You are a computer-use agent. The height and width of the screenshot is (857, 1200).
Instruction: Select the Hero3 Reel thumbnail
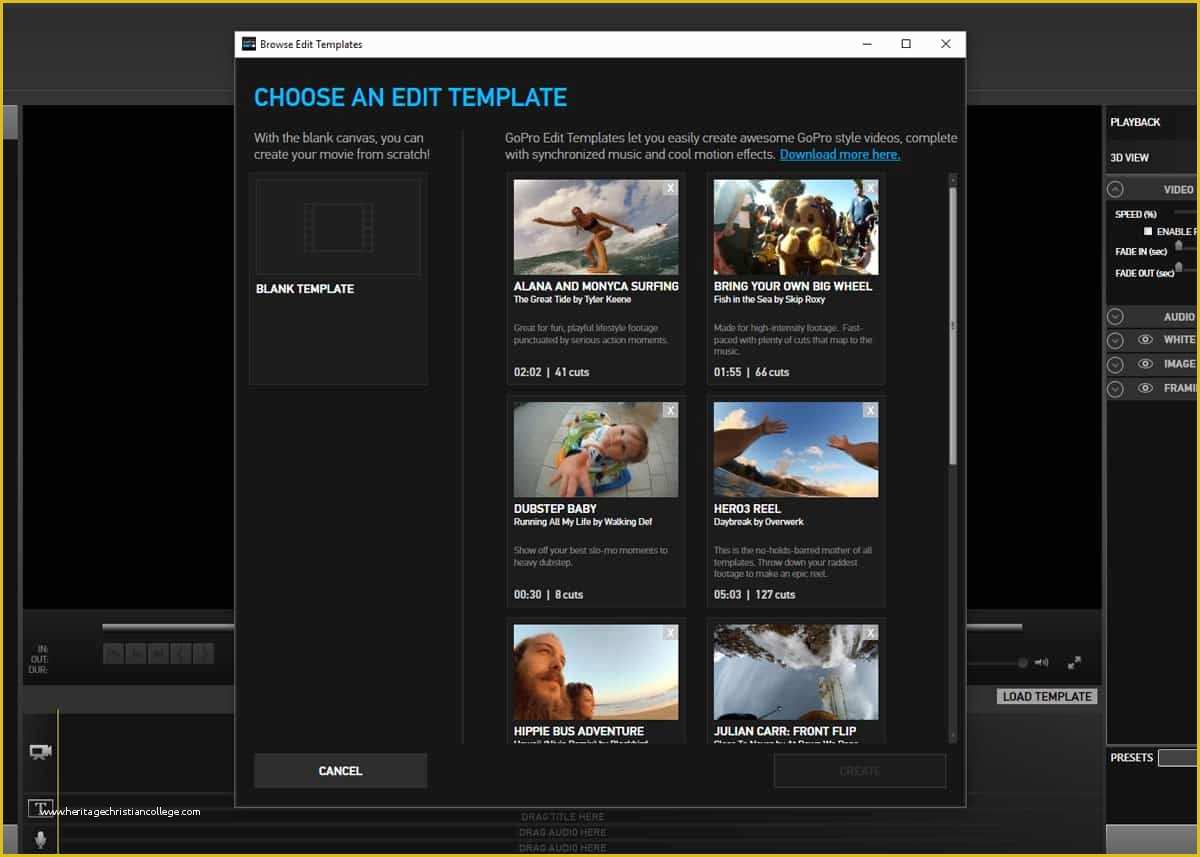click(x=796, y=450)
